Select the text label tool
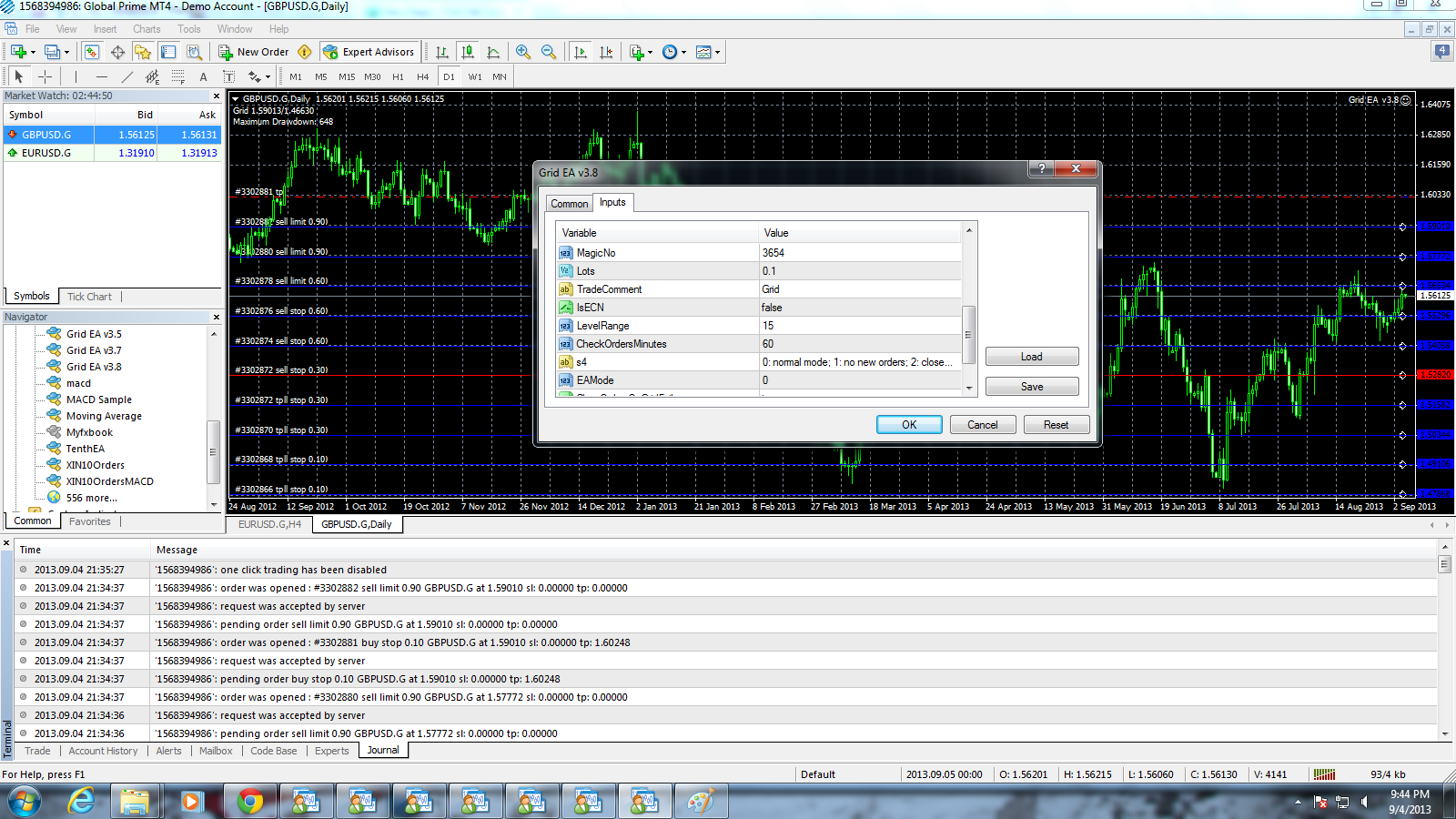 [x=229, y=76]
